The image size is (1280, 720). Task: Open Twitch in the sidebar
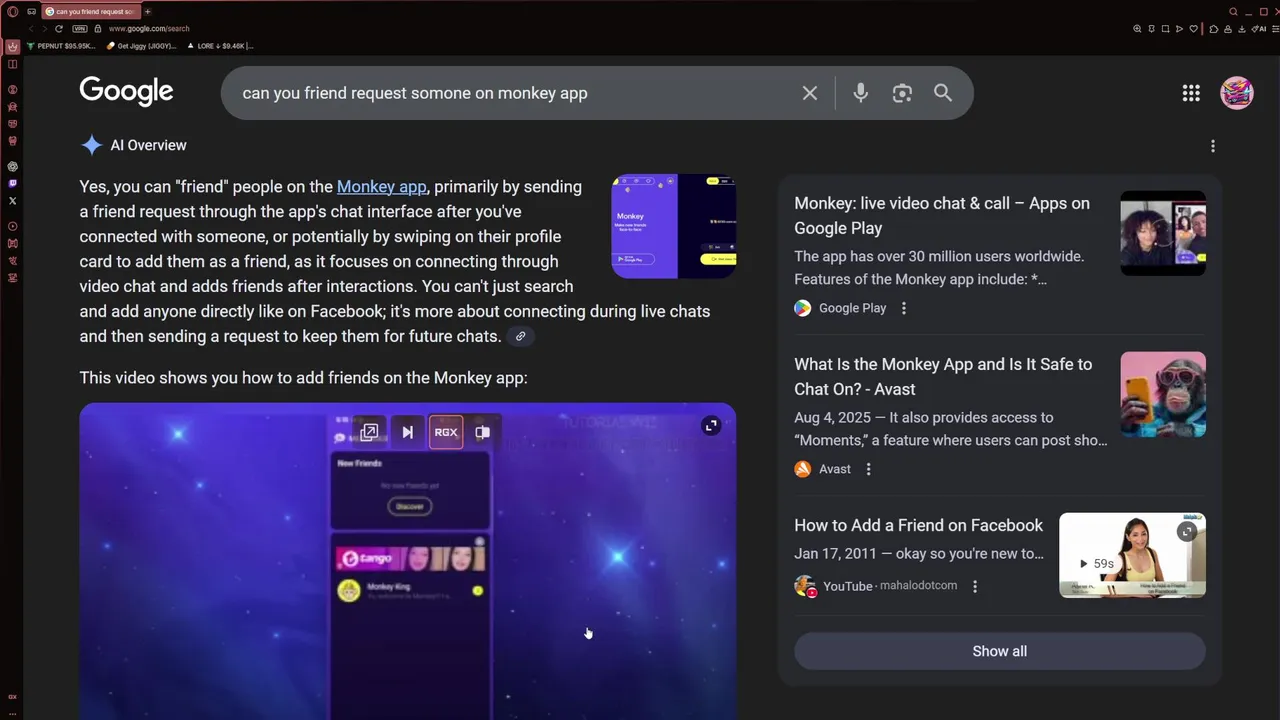coord(12,183)
